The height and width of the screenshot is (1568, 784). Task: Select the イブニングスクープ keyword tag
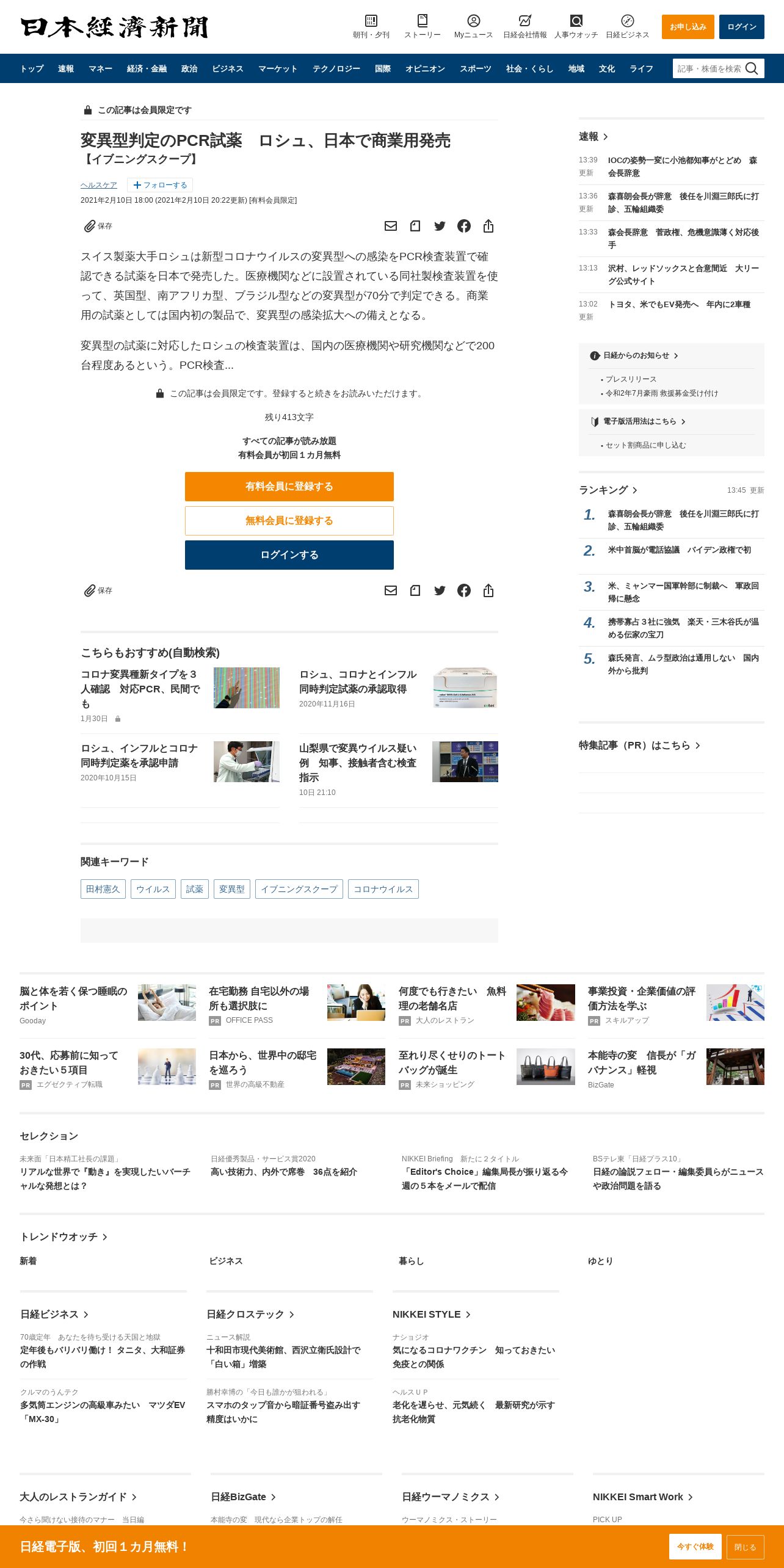299,889
